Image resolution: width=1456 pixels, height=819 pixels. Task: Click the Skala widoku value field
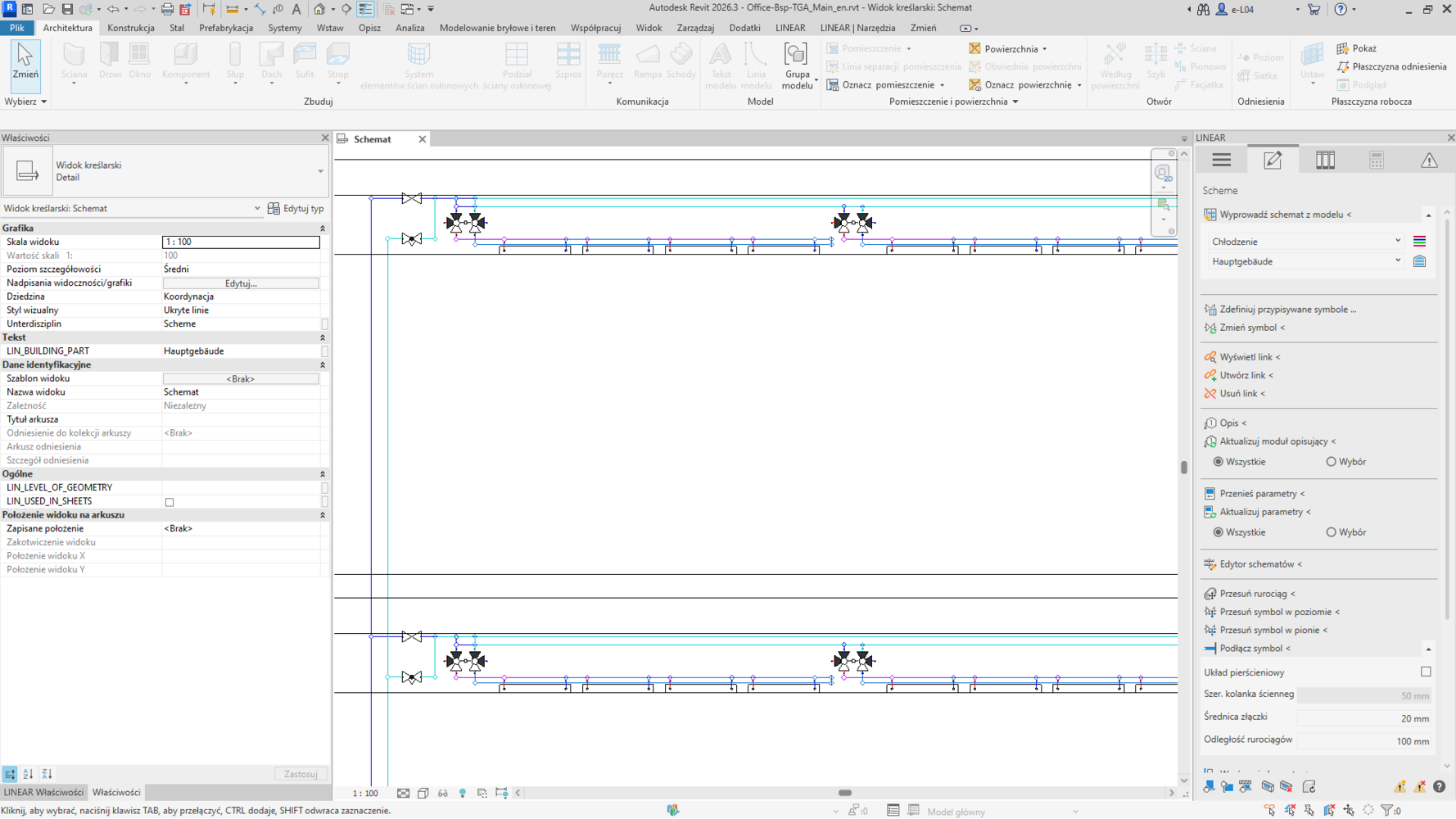[x=241, y=242]
